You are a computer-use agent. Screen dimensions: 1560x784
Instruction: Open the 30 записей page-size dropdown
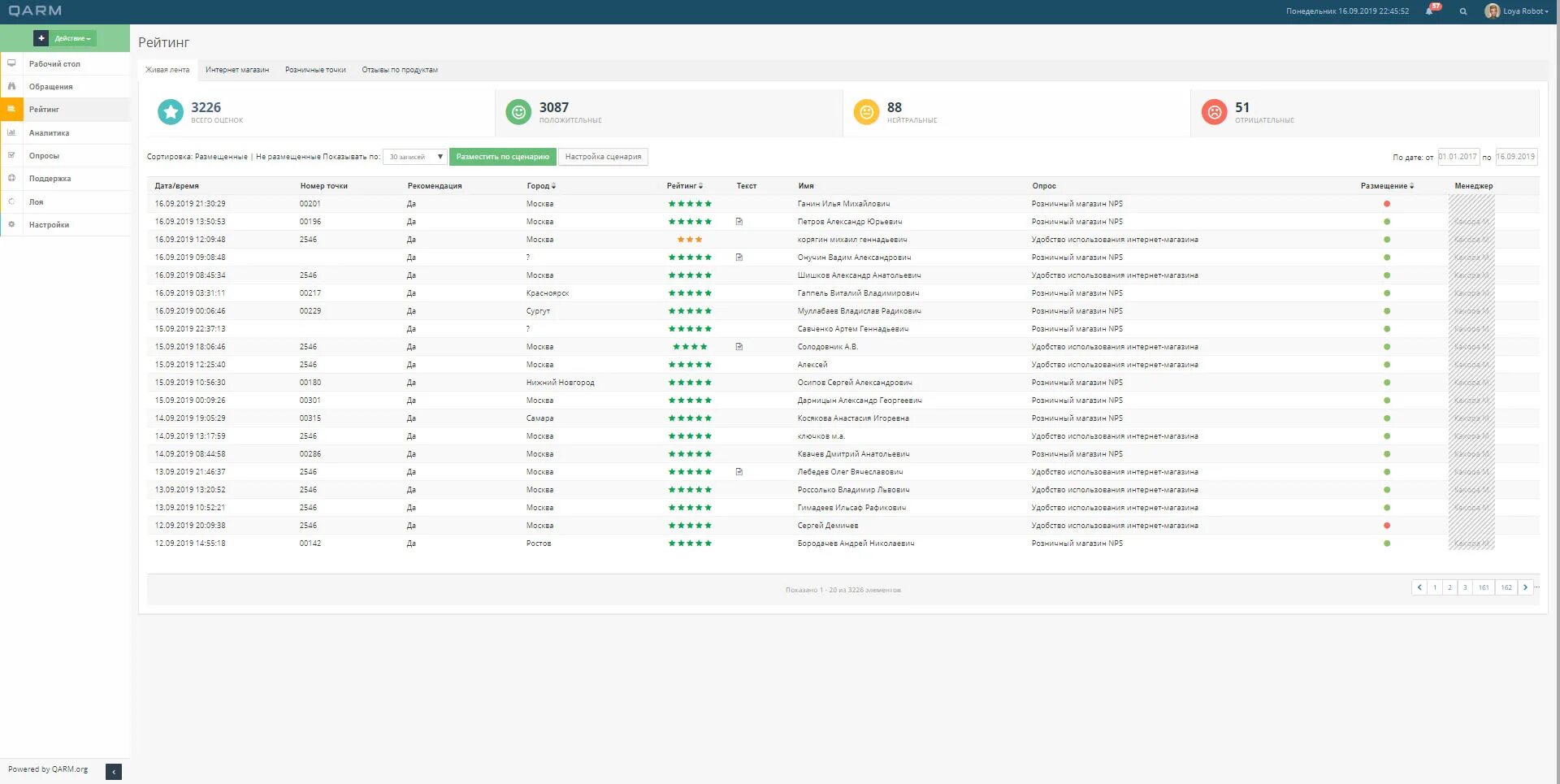[415, 157]
